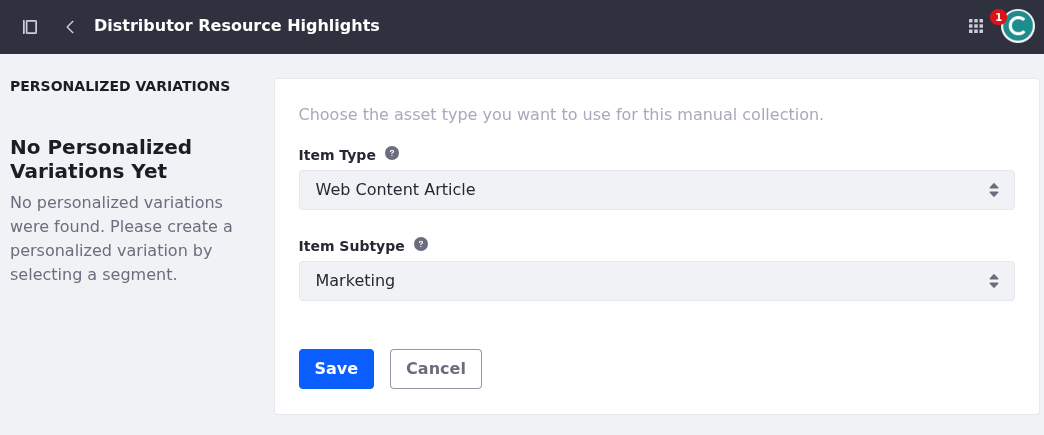Image resolution: width=1044 pixels, height=435 pixels.
Task: Click the Distributor Resource Highlights title
Action: pyautogui.click(x=237, y=26)
